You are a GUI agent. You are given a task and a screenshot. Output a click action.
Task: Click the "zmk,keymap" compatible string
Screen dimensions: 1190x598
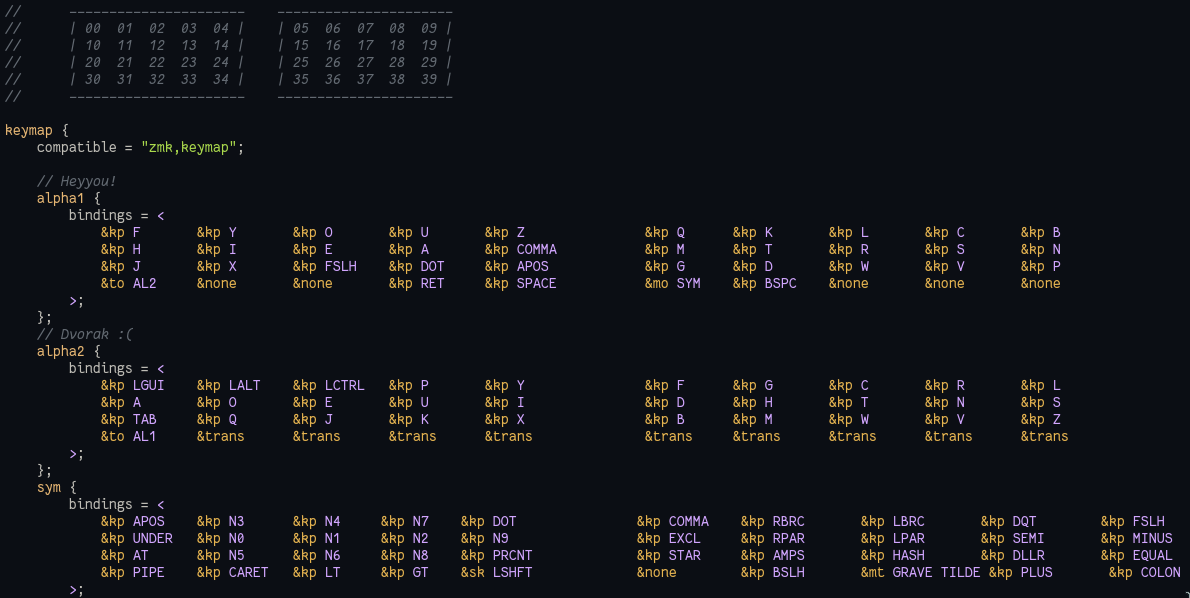tap(189, 147)
